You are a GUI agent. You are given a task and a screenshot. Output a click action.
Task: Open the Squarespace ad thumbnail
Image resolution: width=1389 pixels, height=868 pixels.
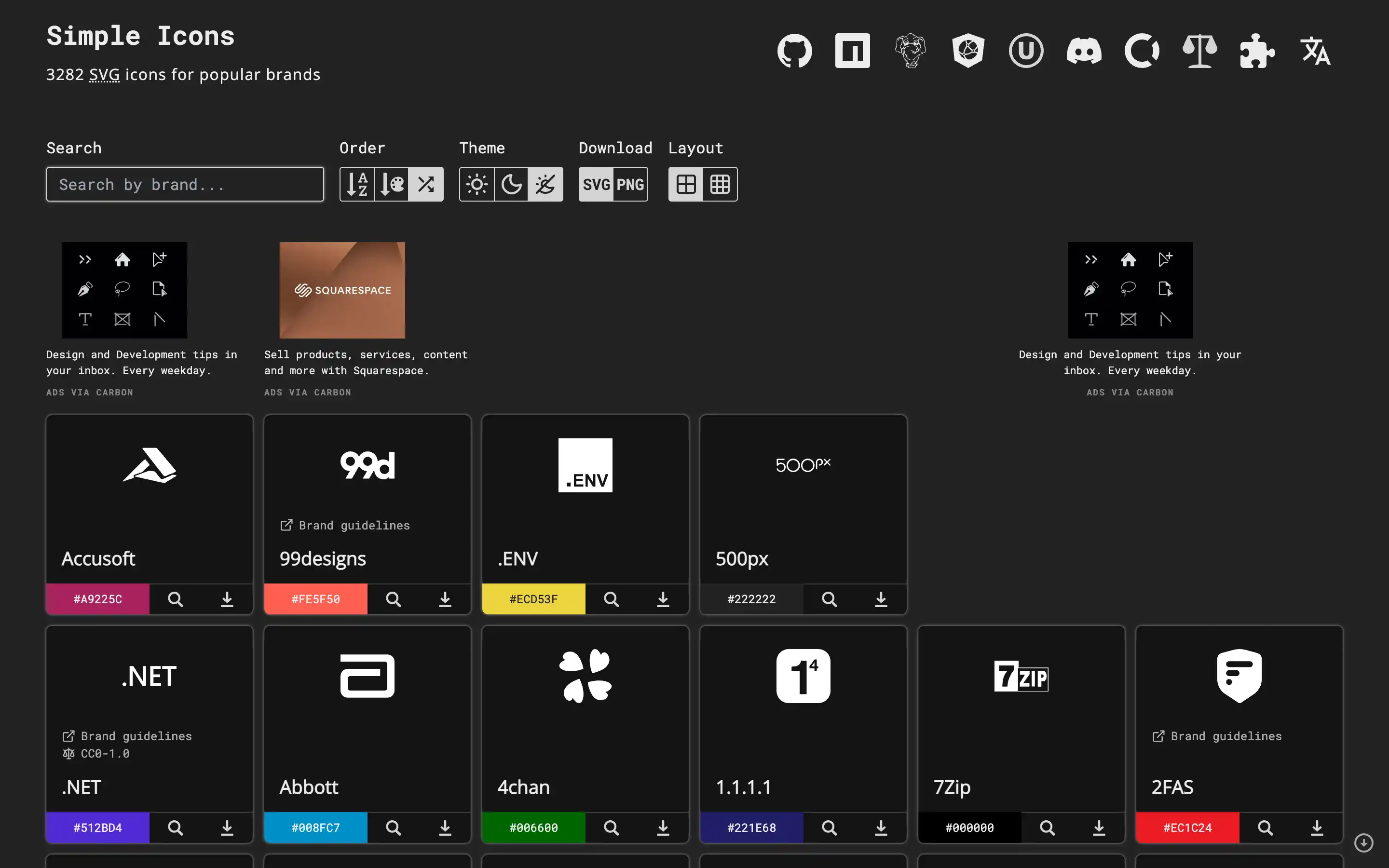(342, 290)
